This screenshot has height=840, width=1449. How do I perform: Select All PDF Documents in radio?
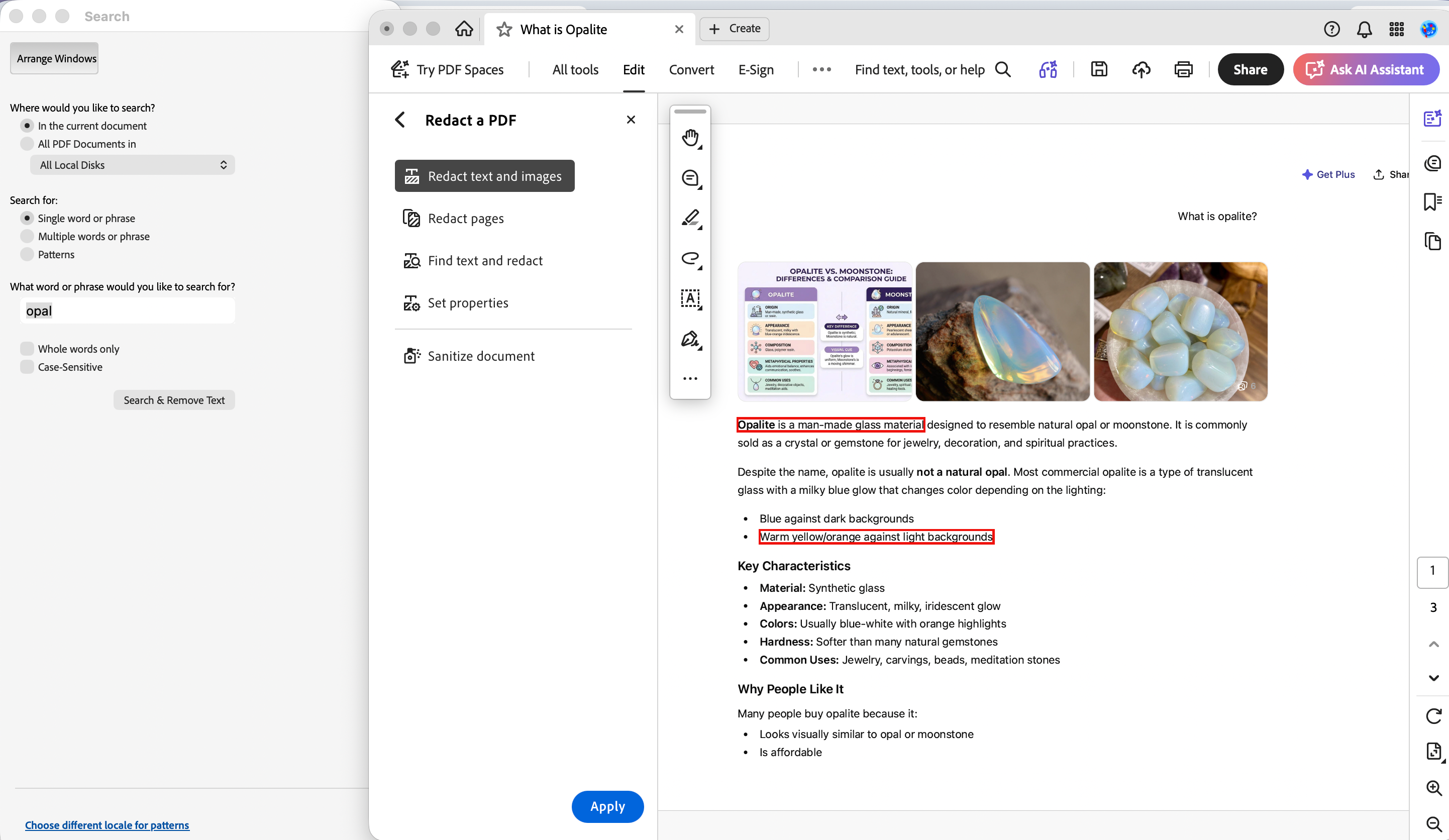(27, 144)
